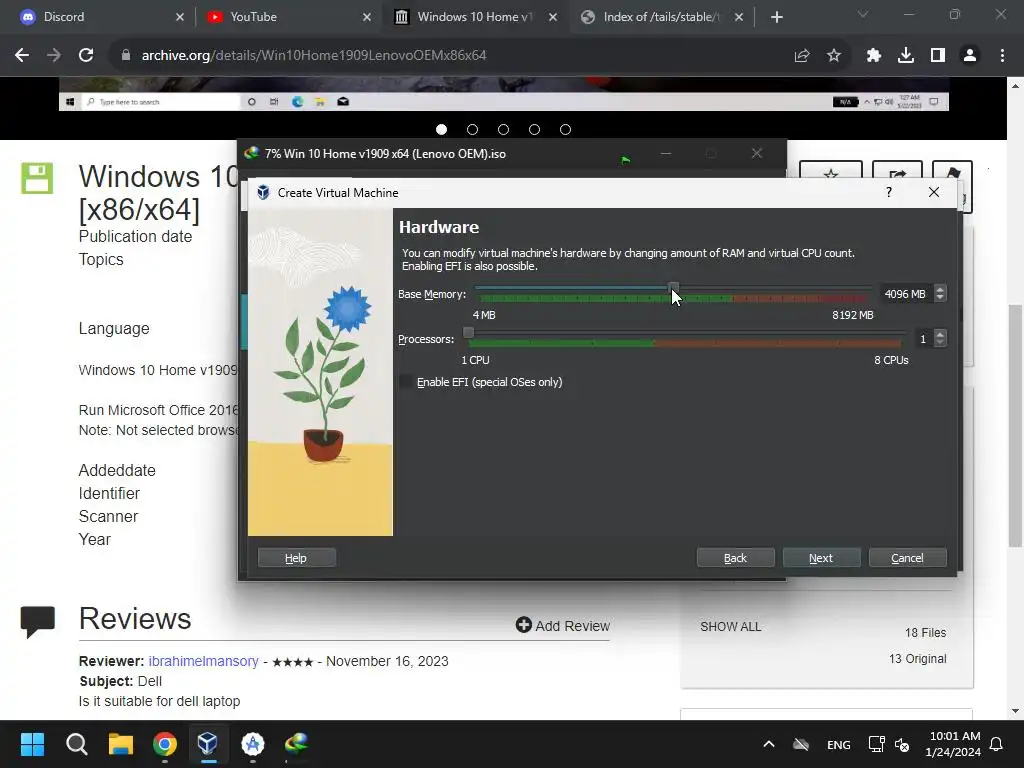Click SHOW ALL files link
Image resolution: width=1024 pixels, height=768 pixels.
click(730, 627)
